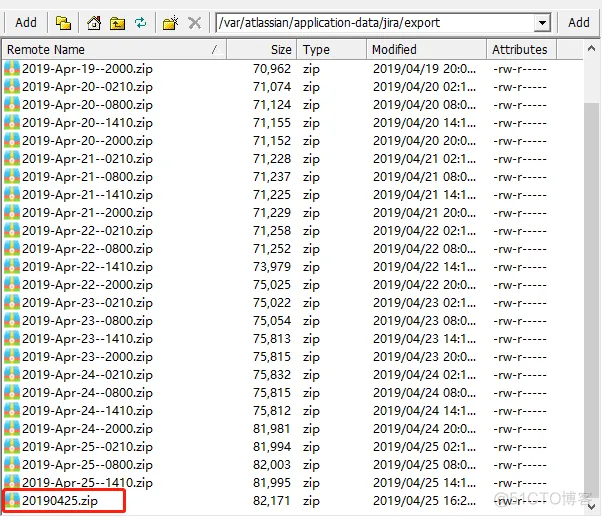Image resolution: width=602 pixels, height=517 pixels.
Task: Select file 2019-Apr-25--0210.zip
Action: click(87, 447)
